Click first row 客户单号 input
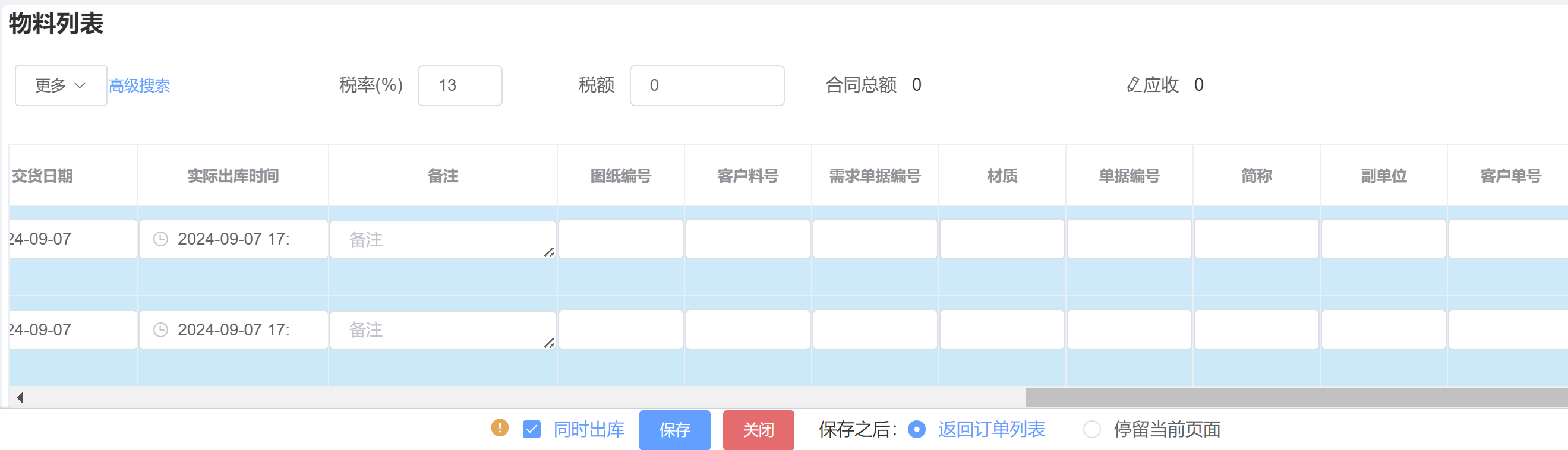 click(x=1509, y=239)
